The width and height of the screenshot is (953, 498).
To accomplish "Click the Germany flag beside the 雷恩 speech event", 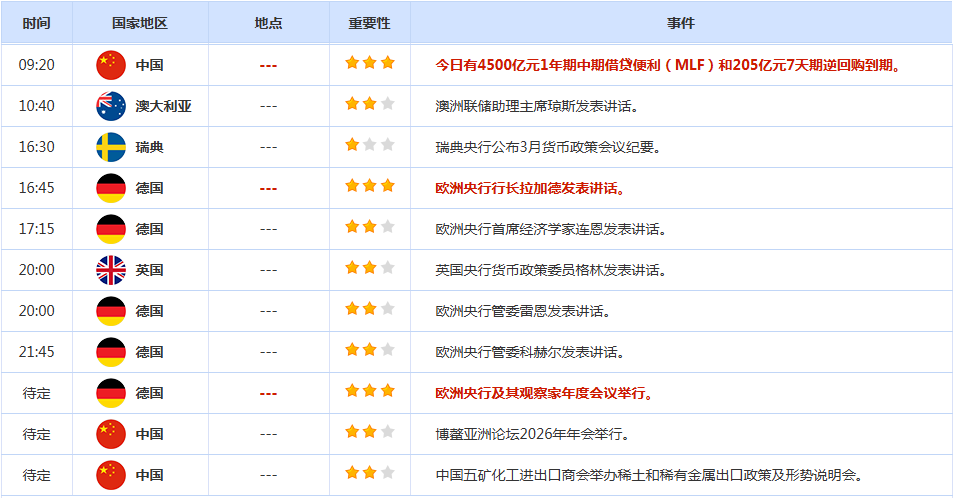I will click(x=111, y=311).
